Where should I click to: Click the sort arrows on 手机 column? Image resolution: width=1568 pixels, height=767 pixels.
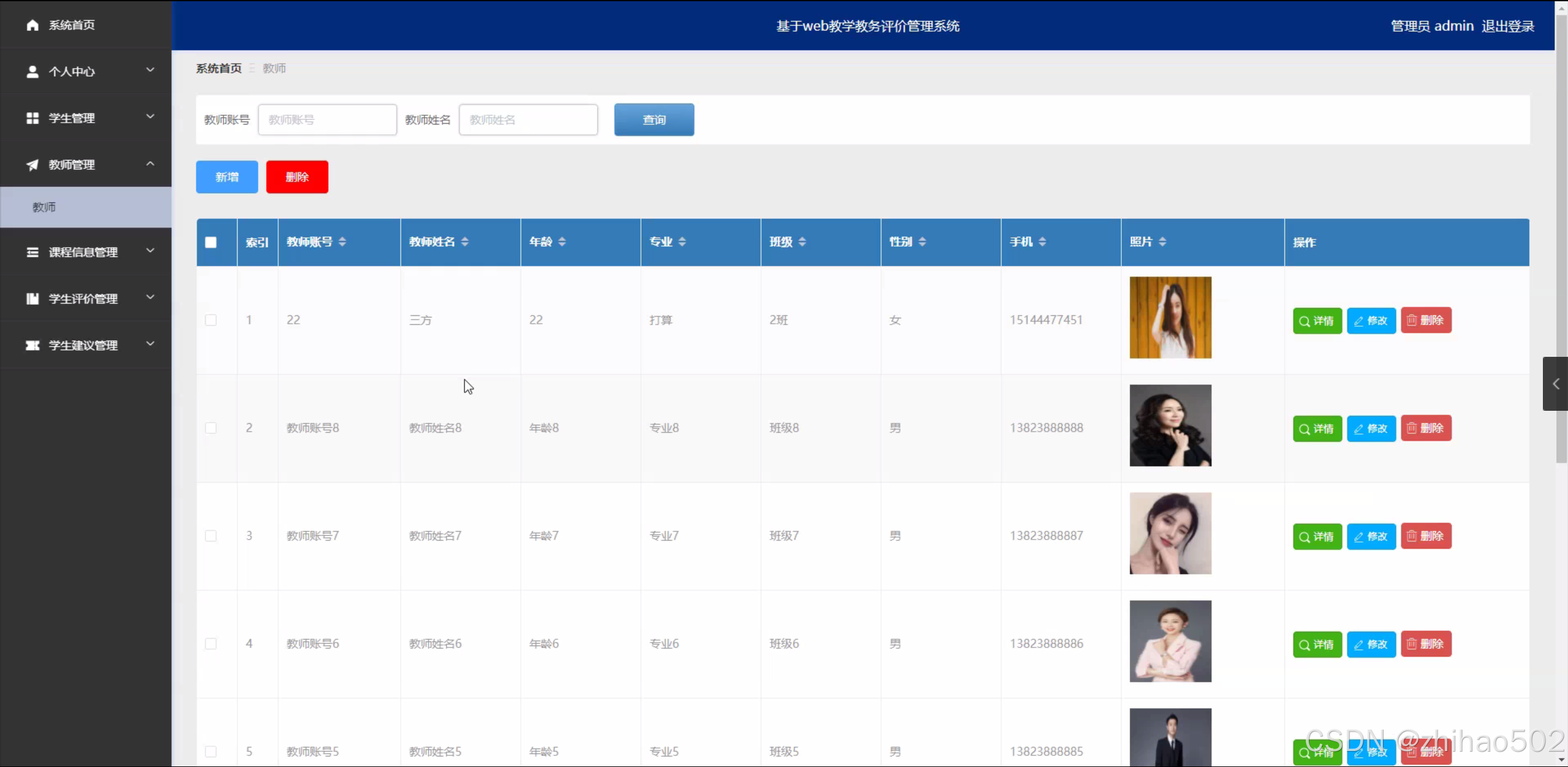[1042, 242]
